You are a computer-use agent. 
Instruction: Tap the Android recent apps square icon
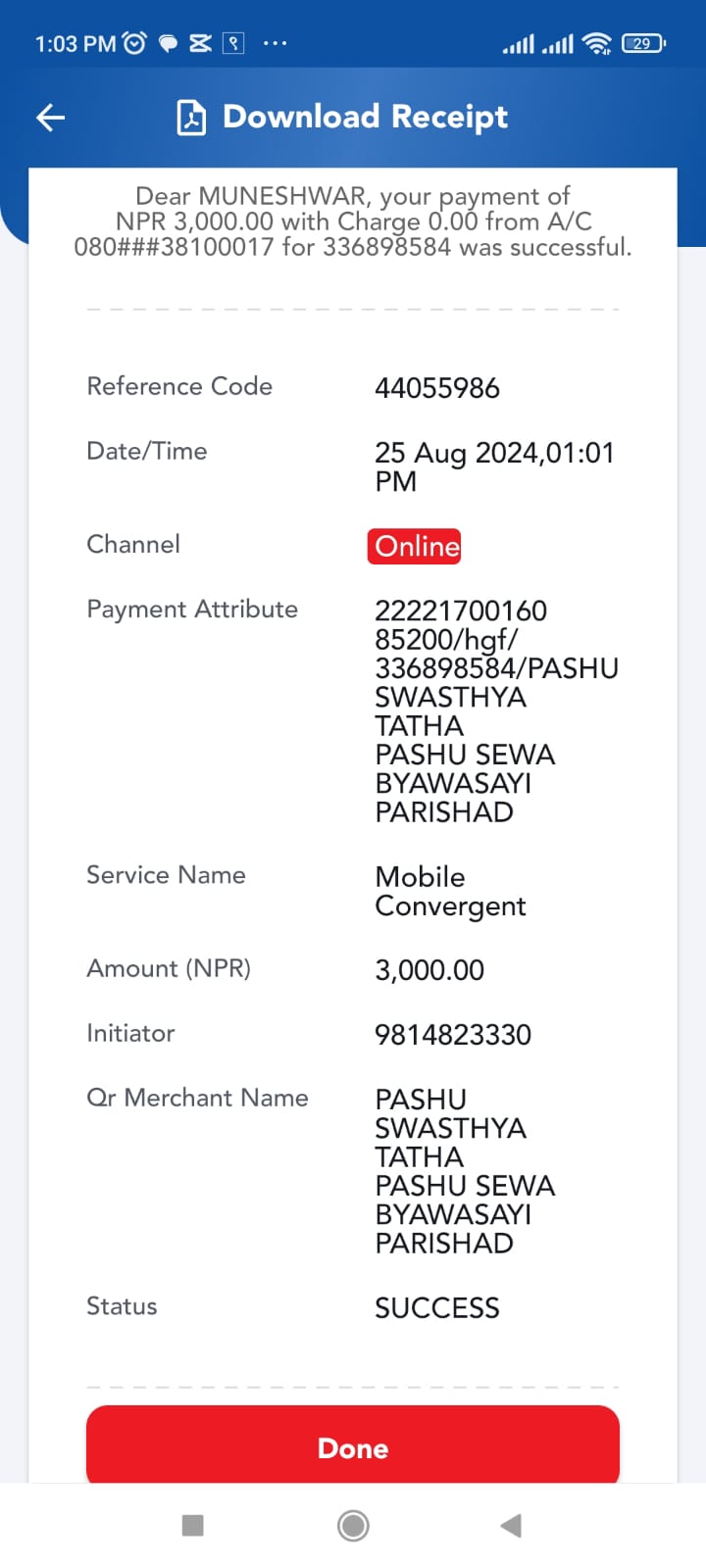coord(193,1525)
